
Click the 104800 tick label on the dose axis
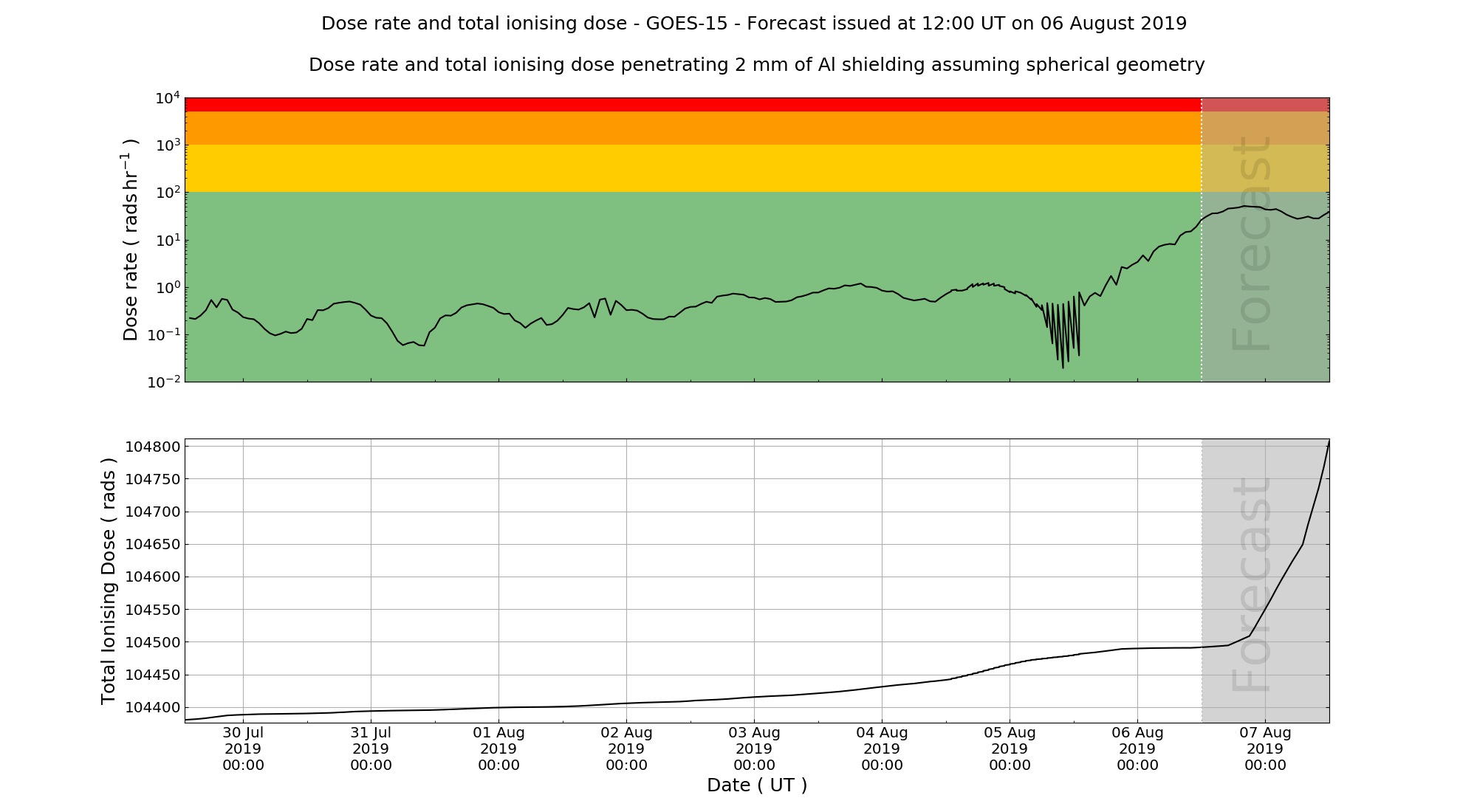click(x=152, y=447)
